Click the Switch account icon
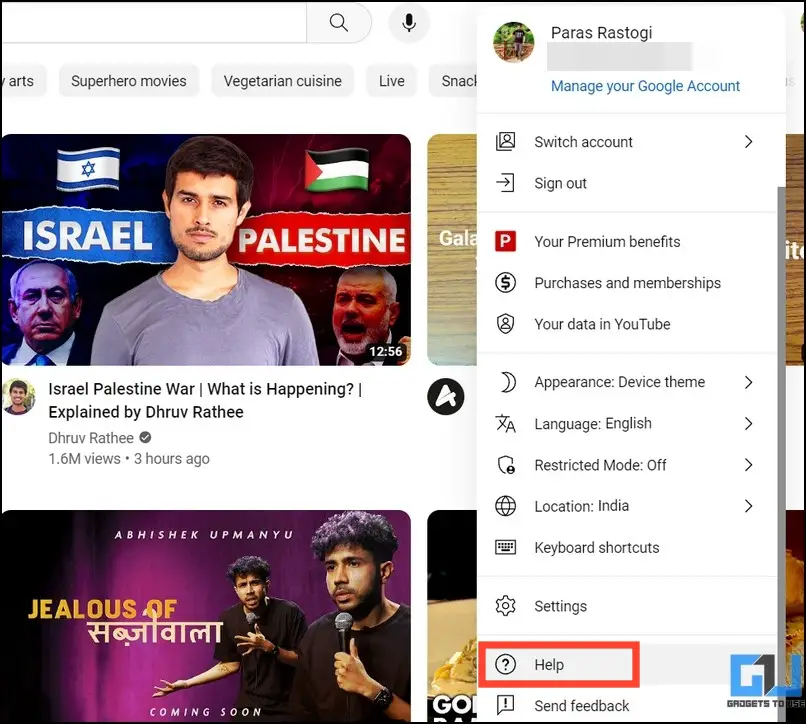 pyautogui.click(x=505, y=141)
